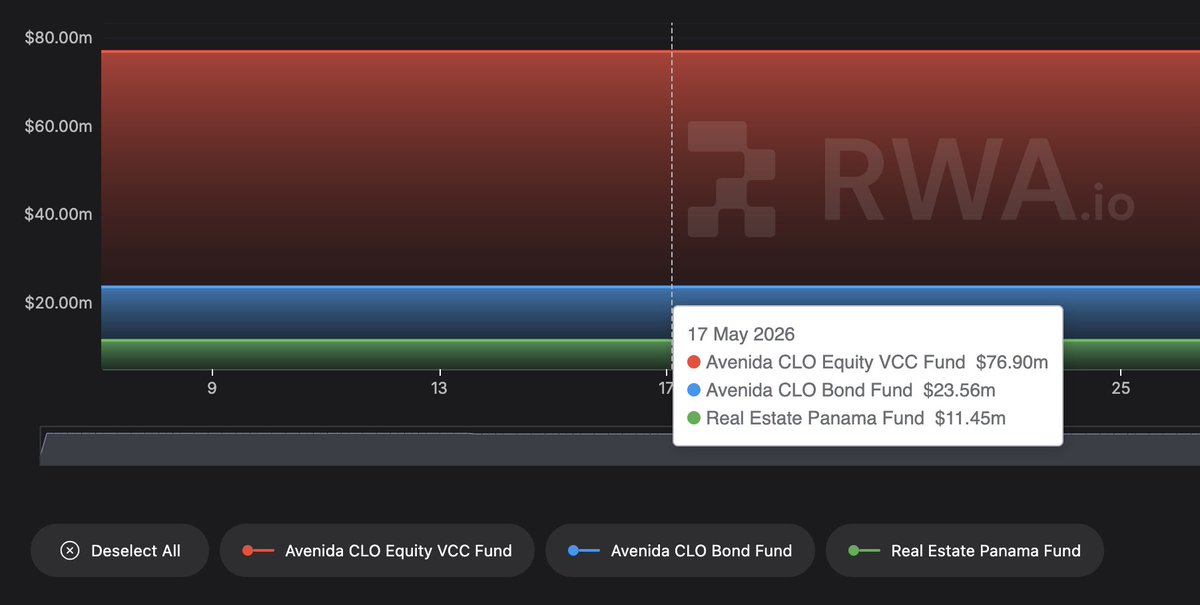
Task: Click the circled X icon in Deselect All
Action: point(70,550)
